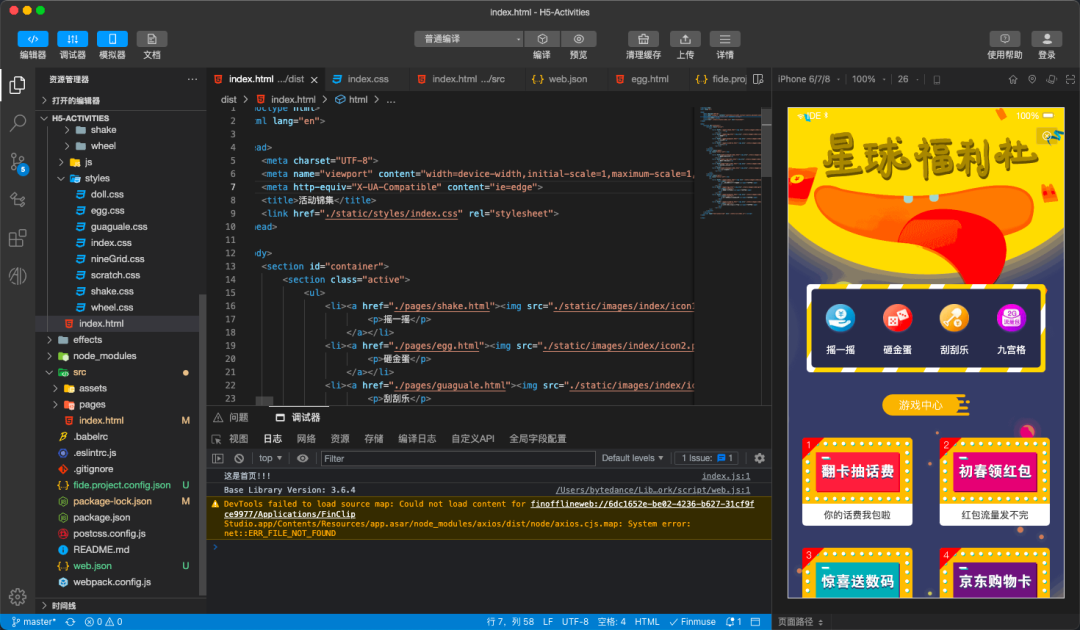The width and height of the screenshot is (1080, 630).
Task: Click the simulator rotate device icon
Action: (x=1051, y=79)
